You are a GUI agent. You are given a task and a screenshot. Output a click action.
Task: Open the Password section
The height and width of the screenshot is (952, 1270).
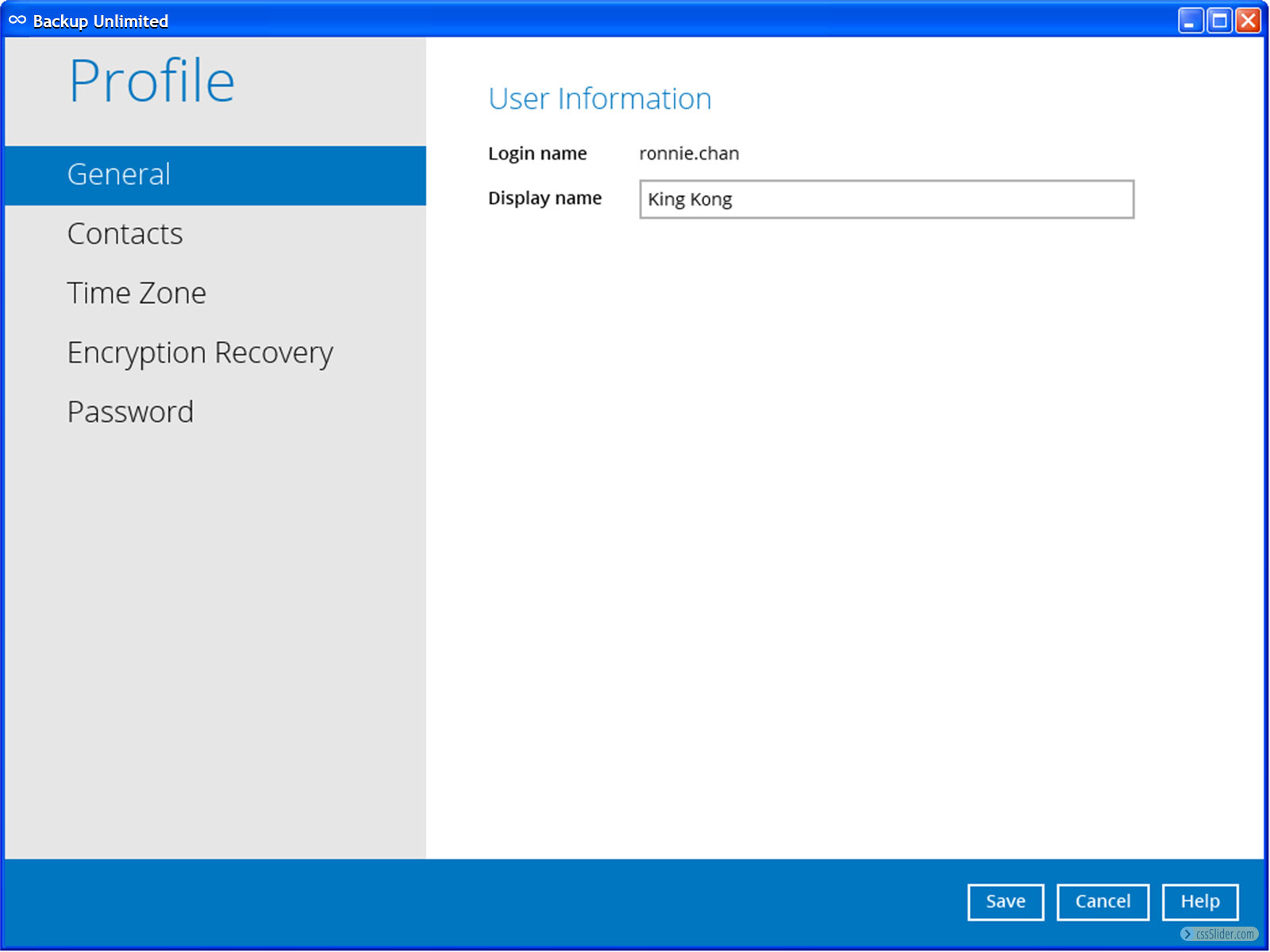pos(130,413)
